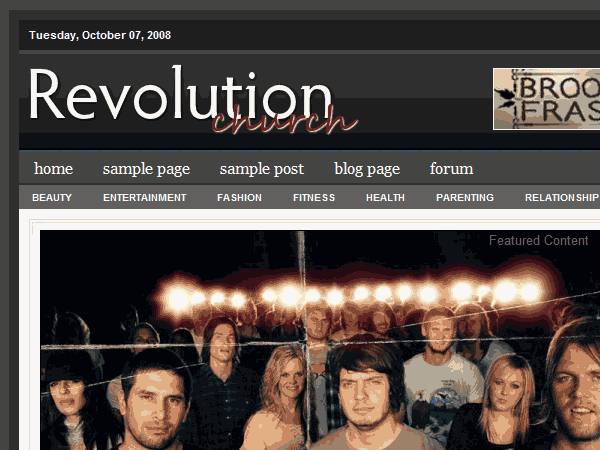Image resolution: width=600 pixels, height=450 pixels.
Task: Go to the sample page link
Action: 146,169
